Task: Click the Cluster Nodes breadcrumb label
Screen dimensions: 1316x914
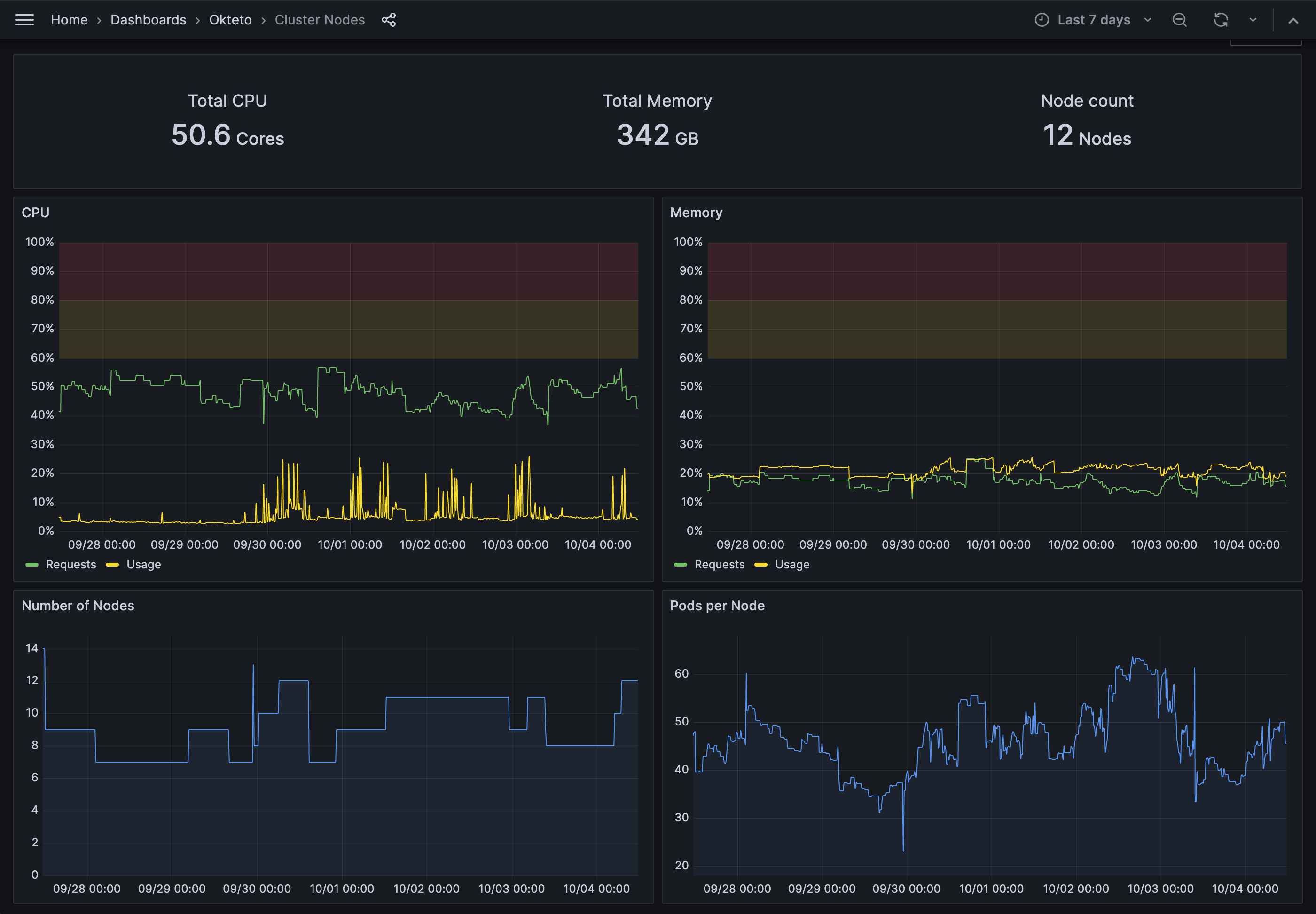Action: [320, 19]
